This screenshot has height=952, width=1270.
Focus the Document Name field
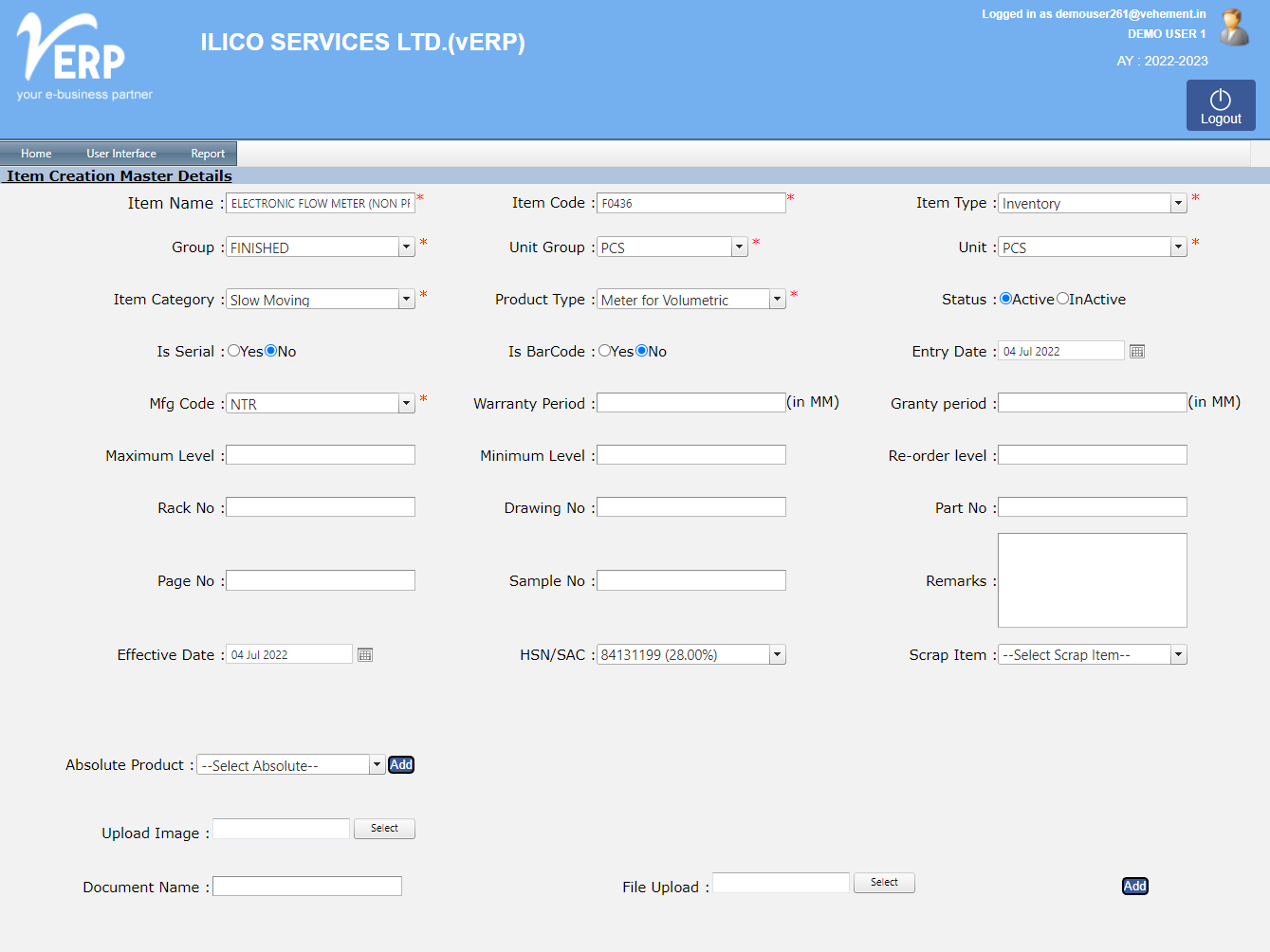click(x=307, y=887)
